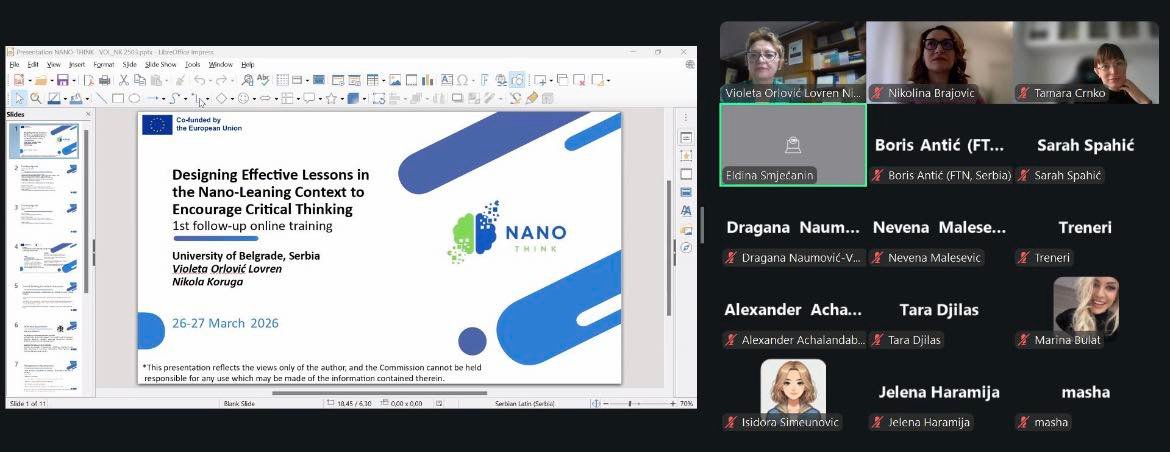The width and height of the screenshot is (1170, 452).
Task: Click the Paste icon
Action: pyautogui.click(x=156, y=81)
